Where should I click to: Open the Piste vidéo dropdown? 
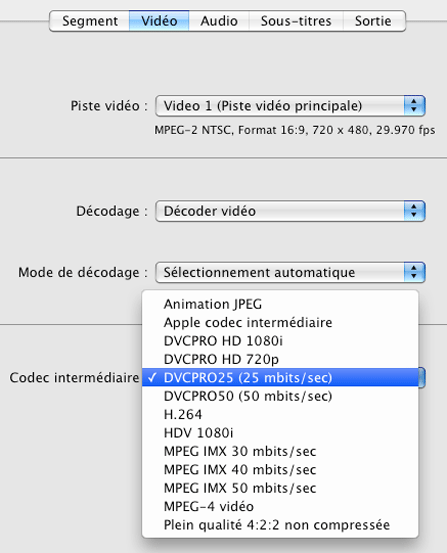pos(290,106)
